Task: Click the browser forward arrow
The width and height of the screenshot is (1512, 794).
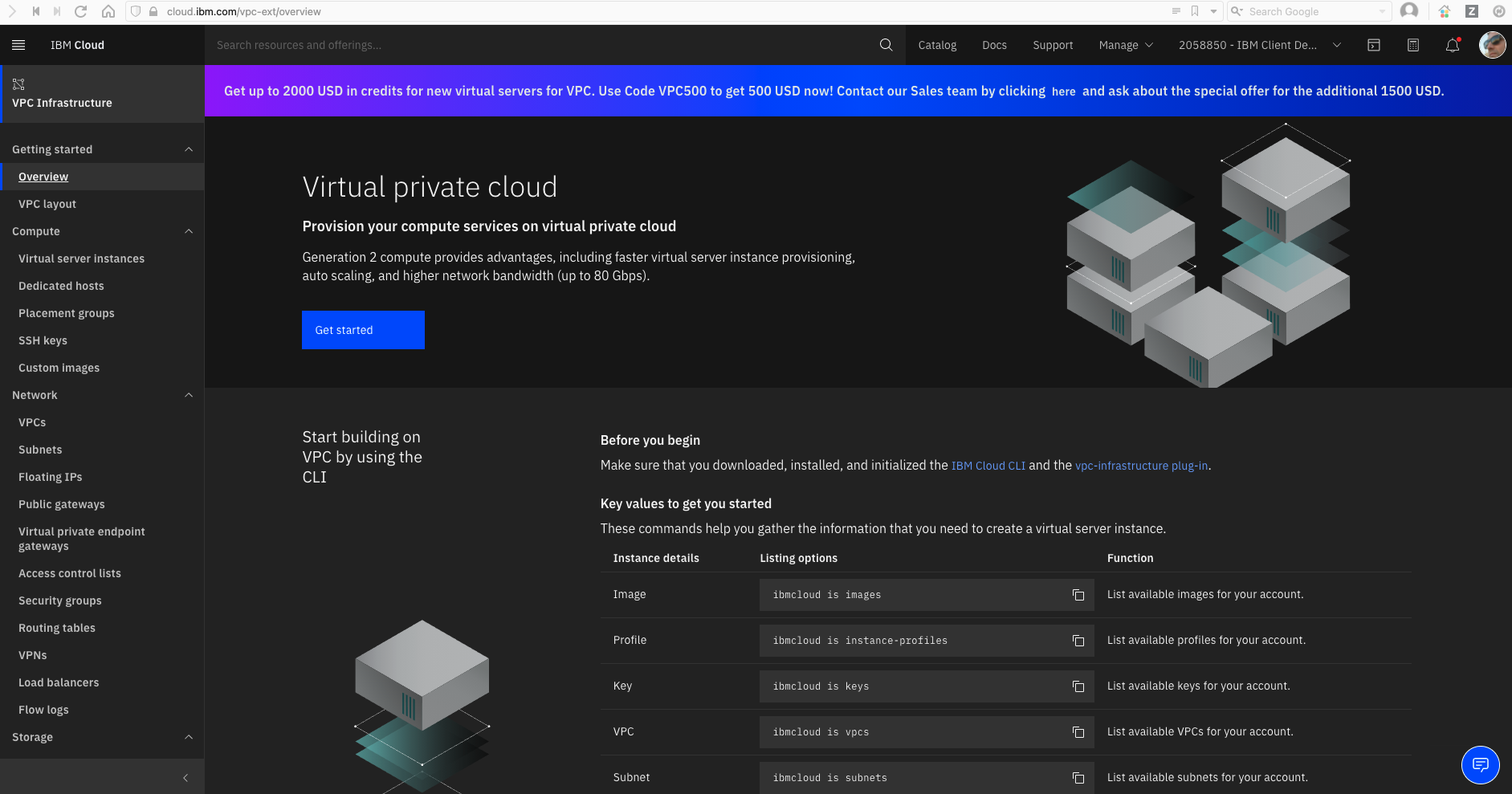Action: tap(12, 11)
